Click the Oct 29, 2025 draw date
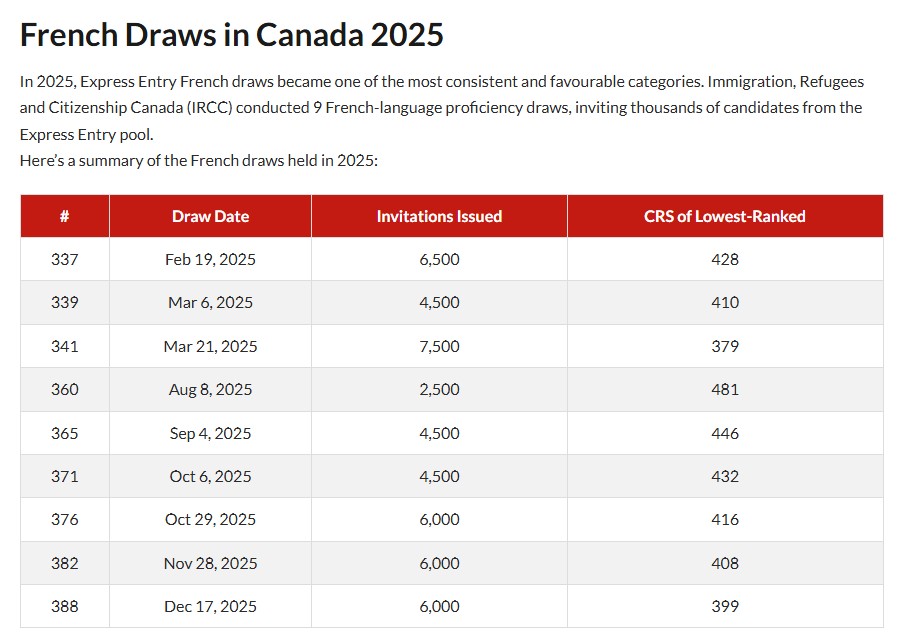This screenshot has height=642, width=922. point(210,520)
